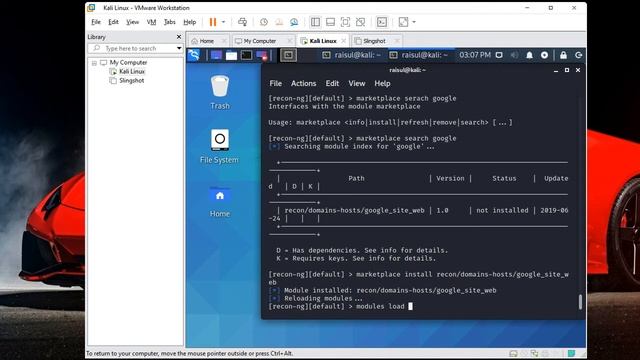Open the notifications bell icon
Screen dimensions: 640x360
coord(529,55)
